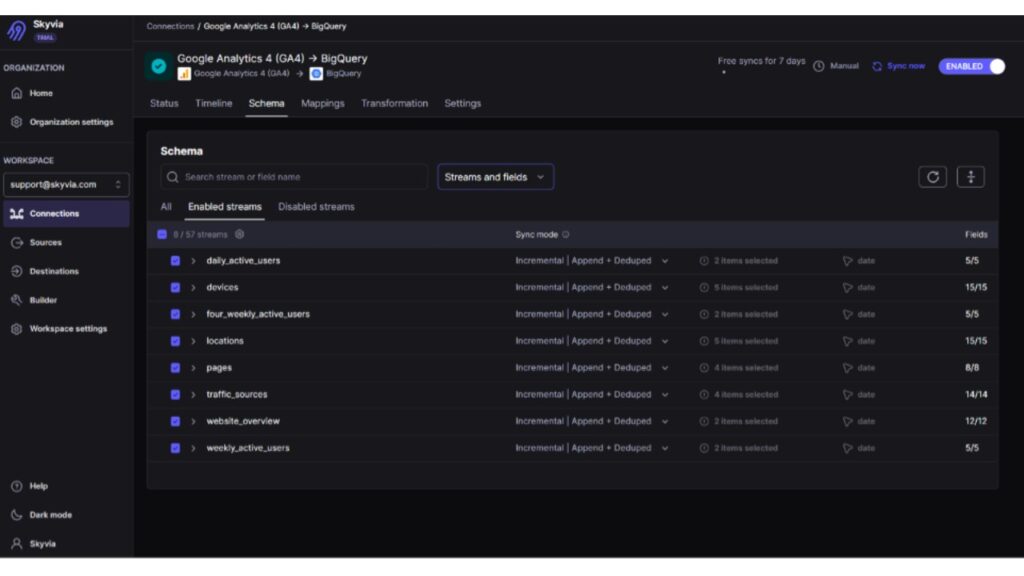Expand the daily_active_users stream row
This screenshot has width=1024, height=576.
point(193,261)
